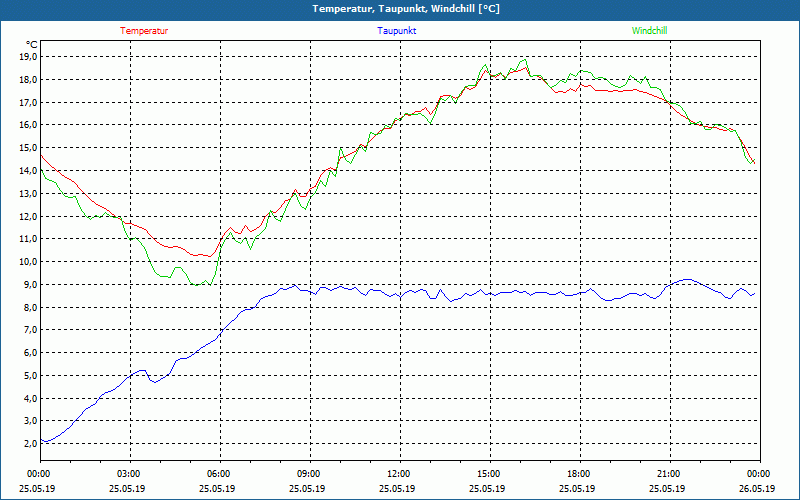The image size is (800, 500).
Task: Click the '03:00' x-axis time label
Action: point(129,474)
